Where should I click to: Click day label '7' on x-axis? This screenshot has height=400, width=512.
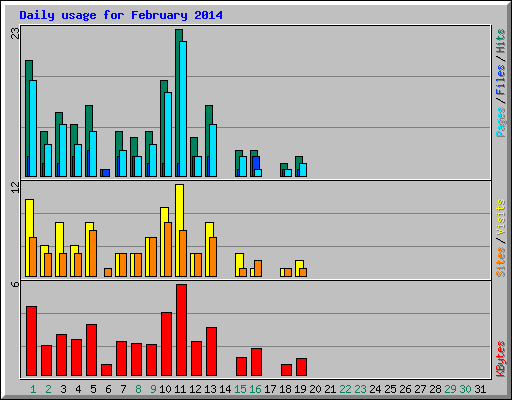tap(123, 389)
